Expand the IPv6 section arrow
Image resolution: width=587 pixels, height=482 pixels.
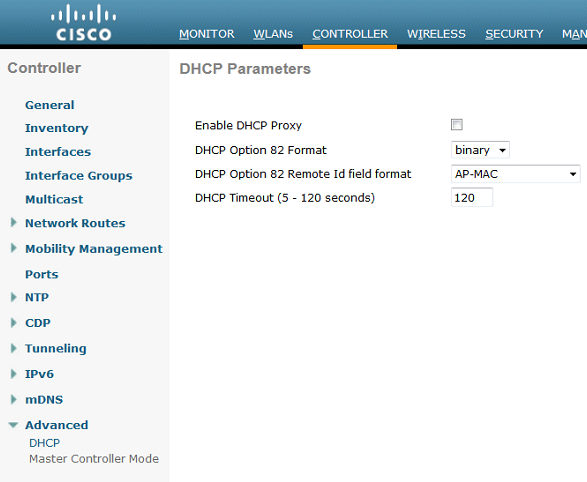(13, 374)
